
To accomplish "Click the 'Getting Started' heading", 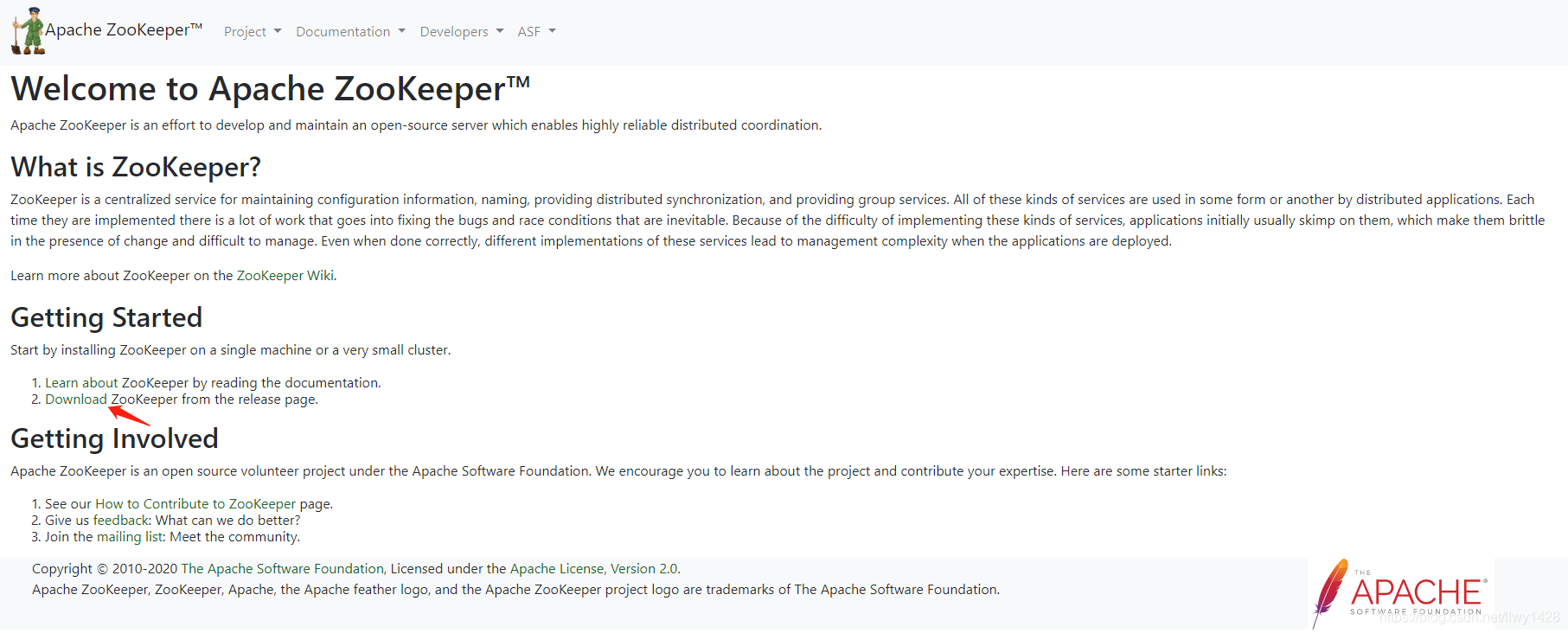I will point(106,317).
